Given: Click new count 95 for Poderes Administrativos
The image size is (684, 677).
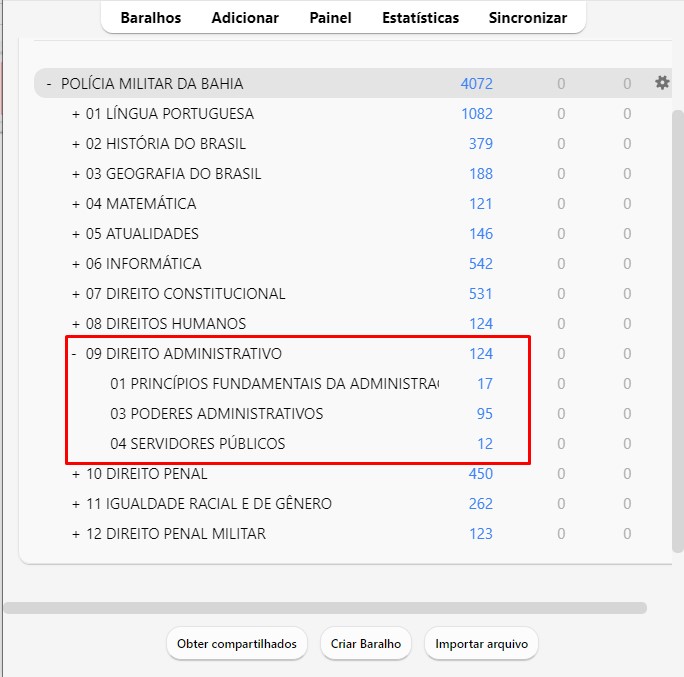Looking at the screenshot, I should tap(485, 414).
